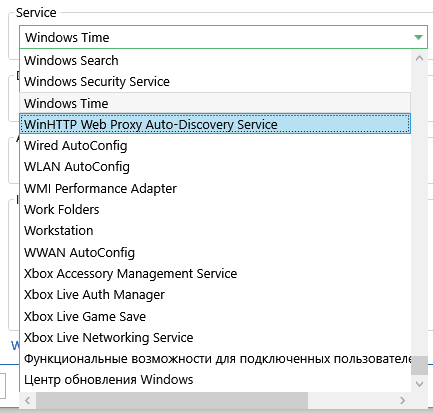
Task: Select WMI Performance Adapter
Action: point(215,188)
